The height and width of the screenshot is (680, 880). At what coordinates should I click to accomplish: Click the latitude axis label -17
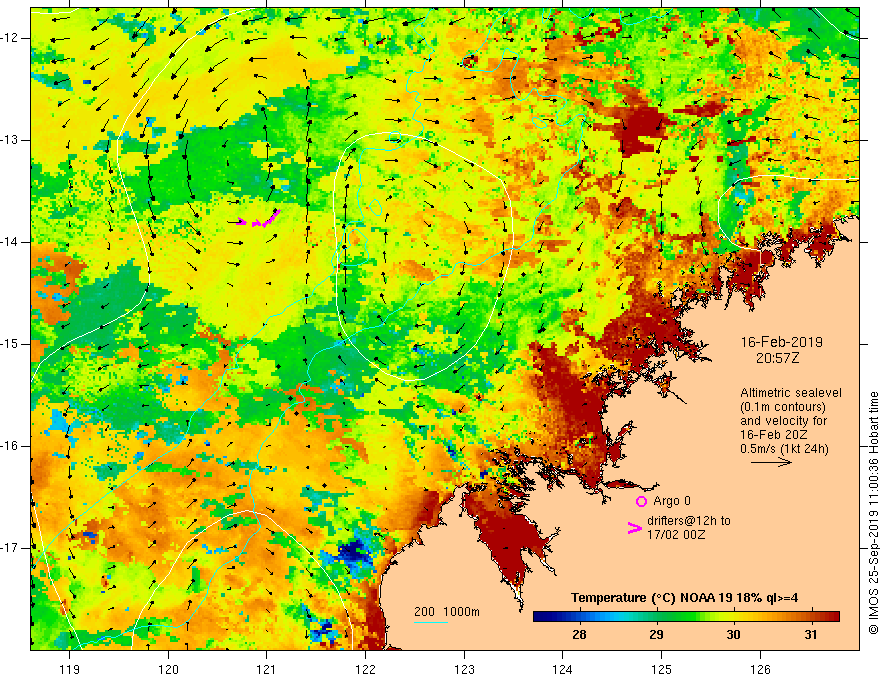click(x=10, y=548)
